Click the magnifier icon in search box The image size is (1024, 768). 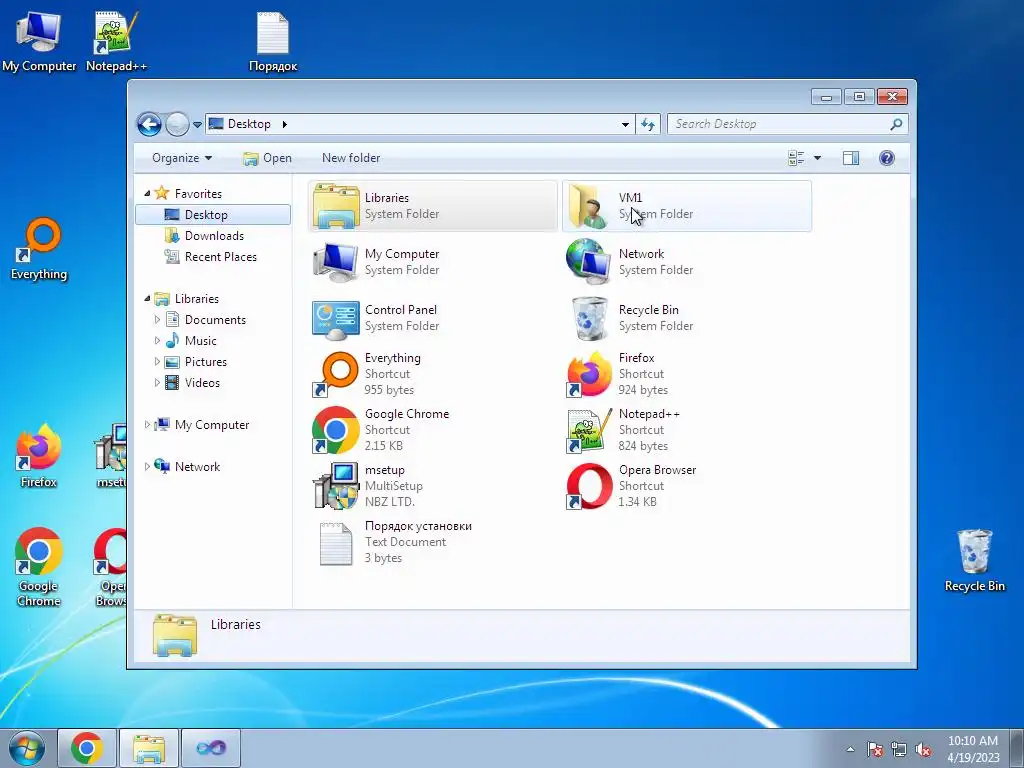tap(896, 124)
